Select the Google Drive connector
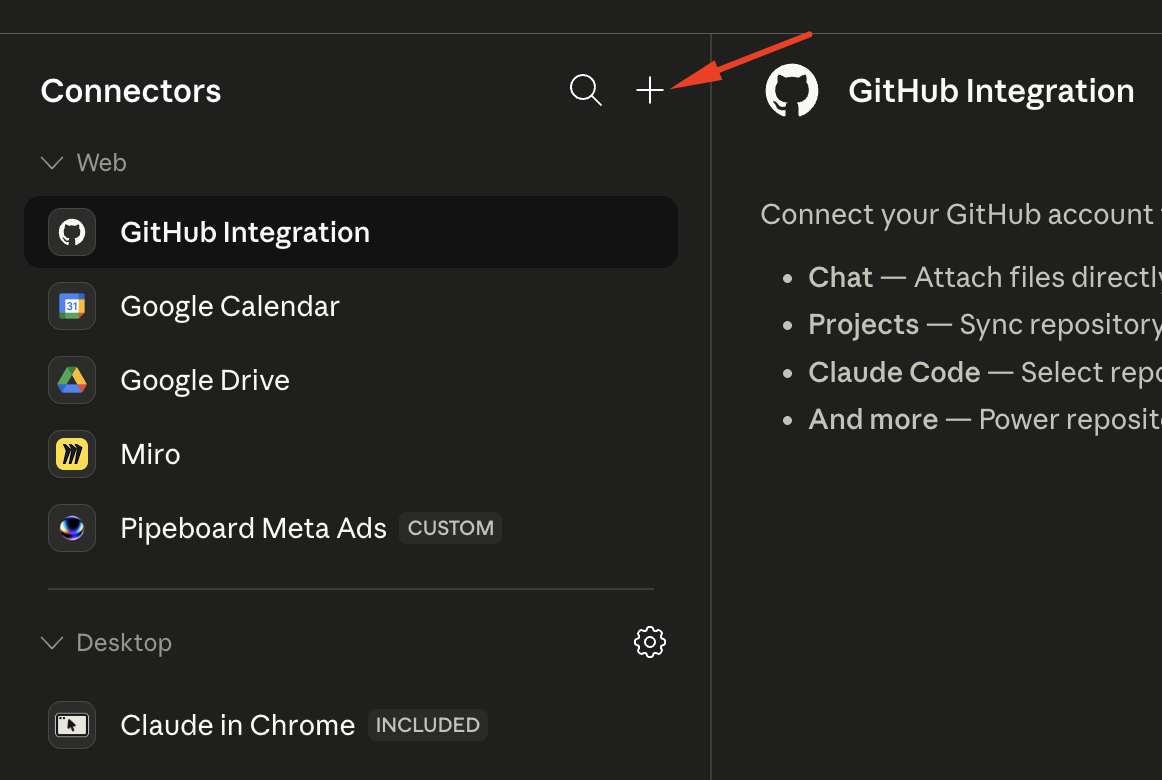 click(351, 380)
